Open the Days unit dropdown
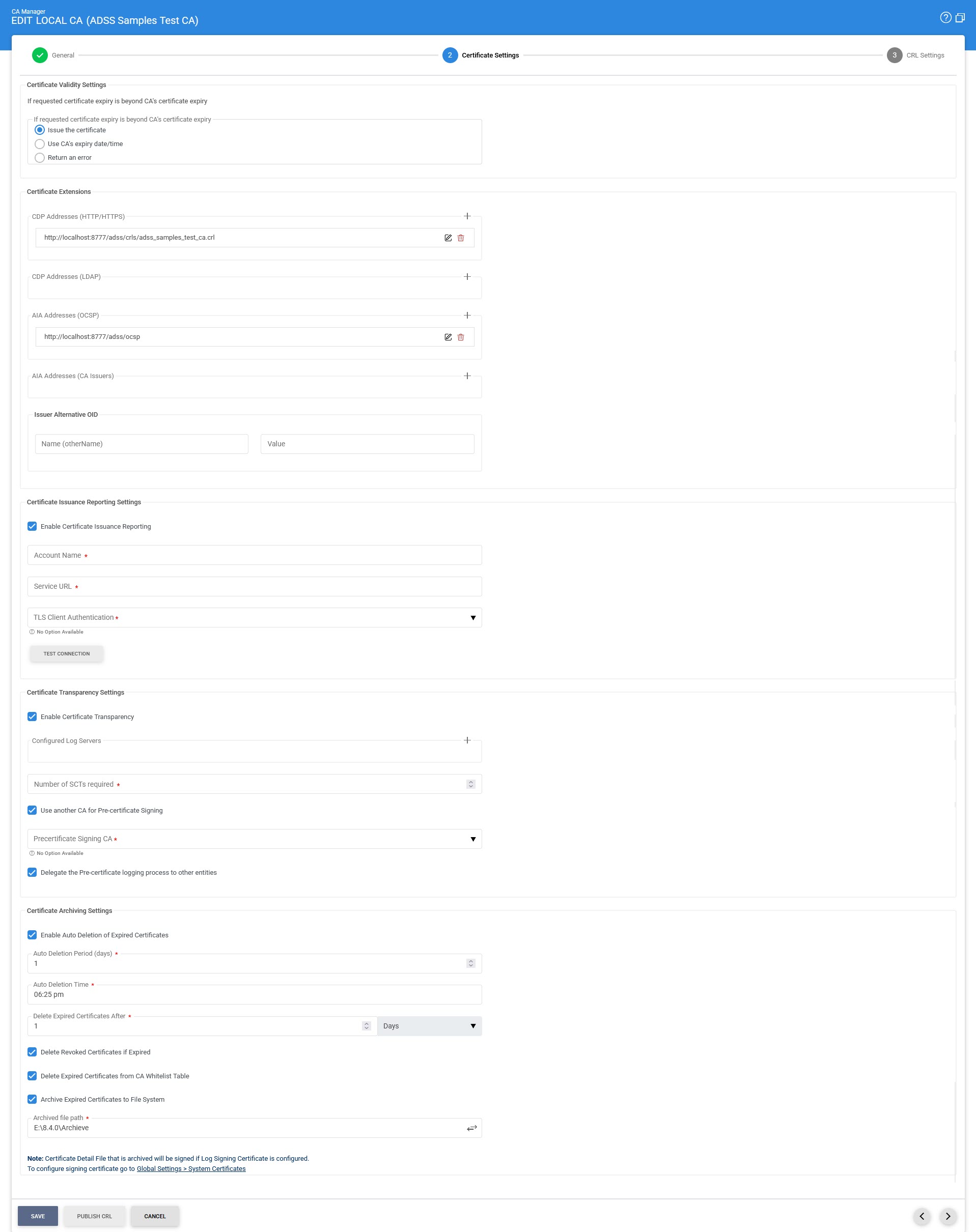976x1232 pixels. click(x=429, y=1026)
